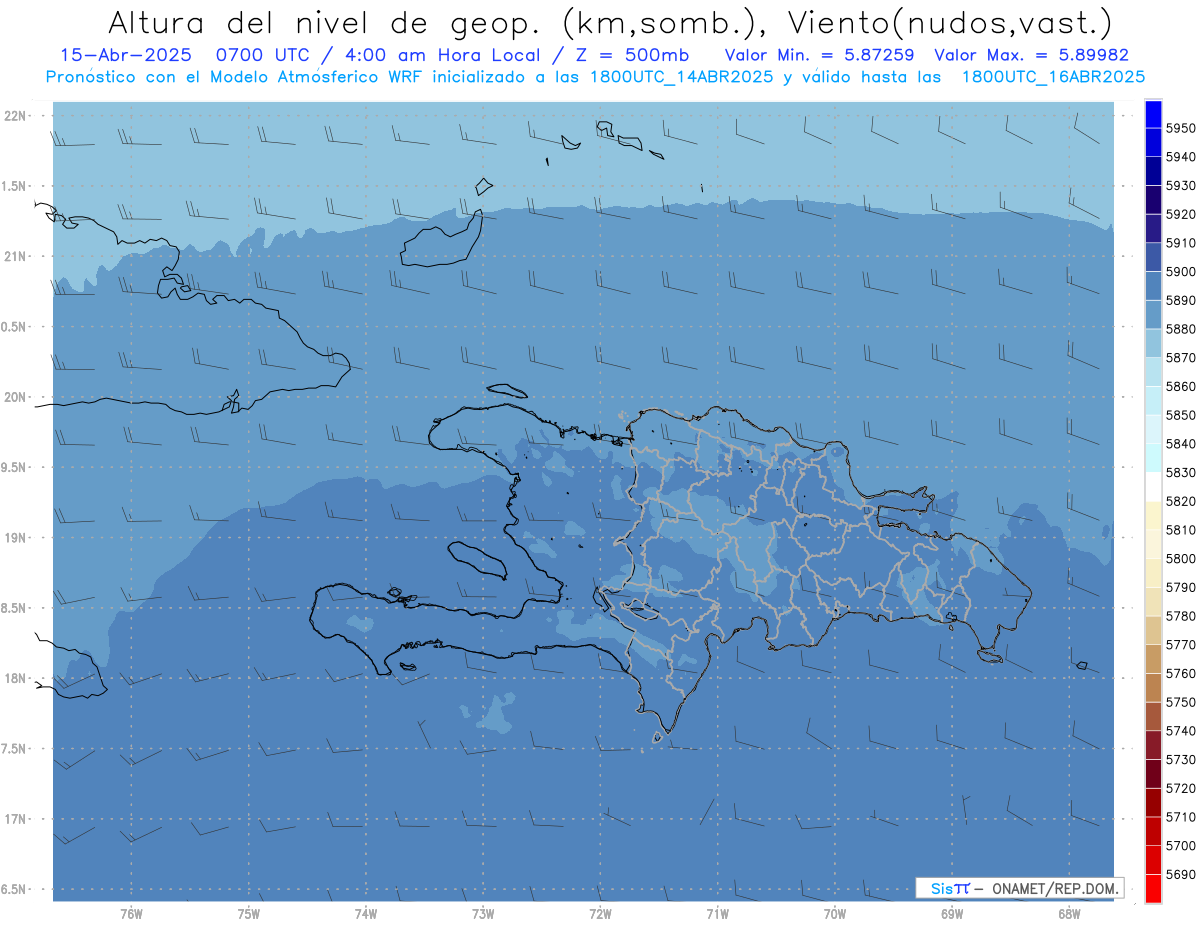
Task: Click the '70W' longitude label
Action: [835, 913]
